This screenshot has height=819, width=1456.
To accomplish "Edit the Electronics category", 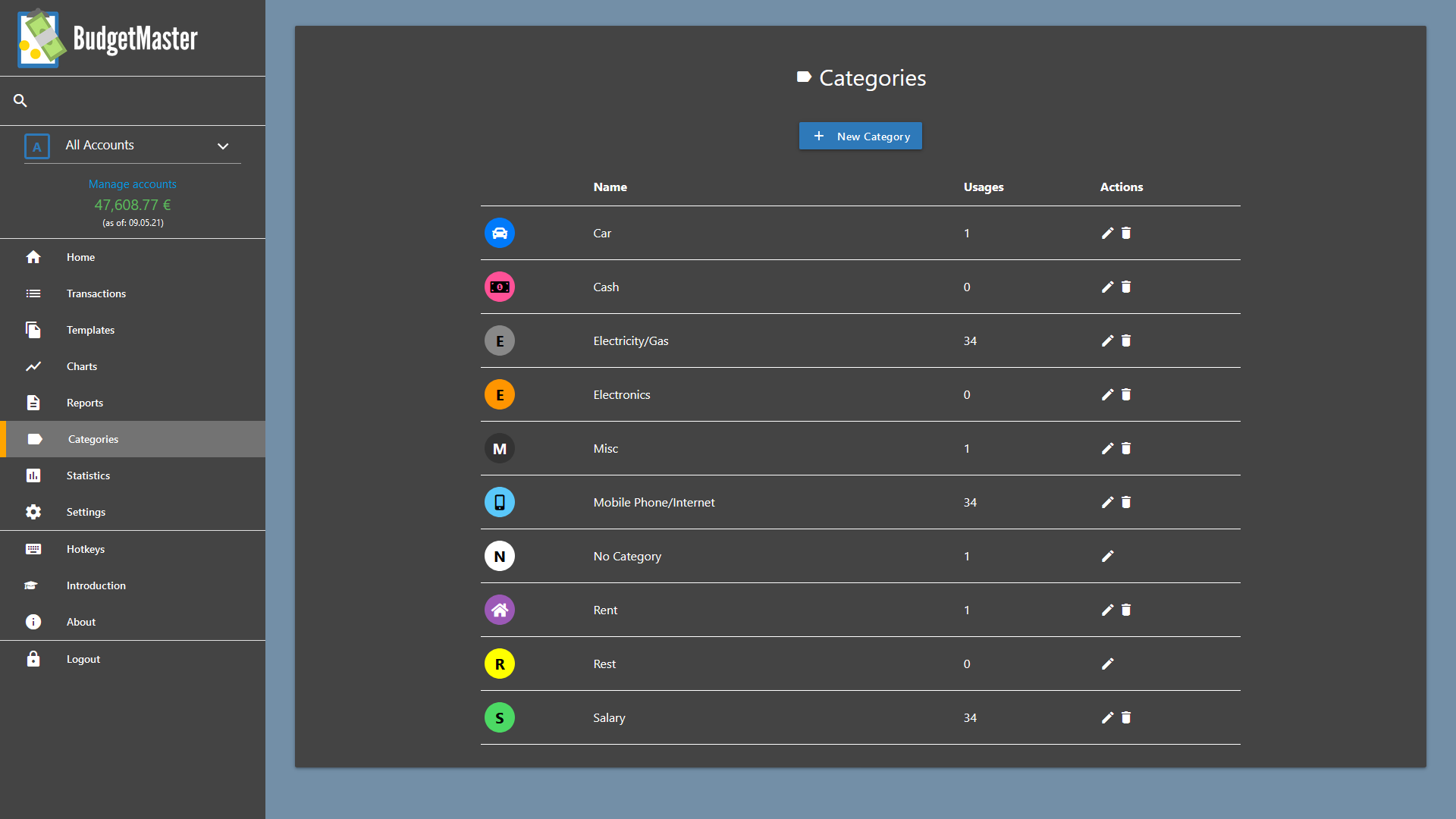I will 1107,394.
